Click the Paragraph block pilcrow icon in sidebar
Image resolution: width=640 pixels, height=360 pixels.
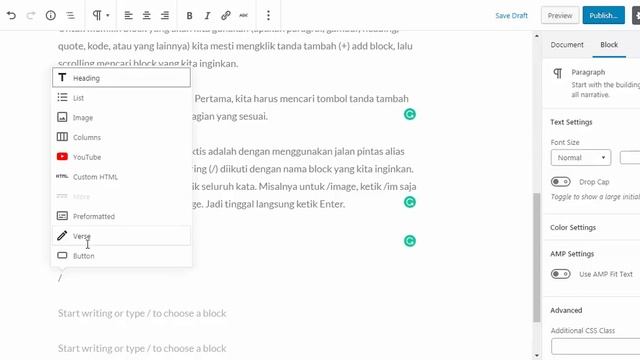pos(558,73)
